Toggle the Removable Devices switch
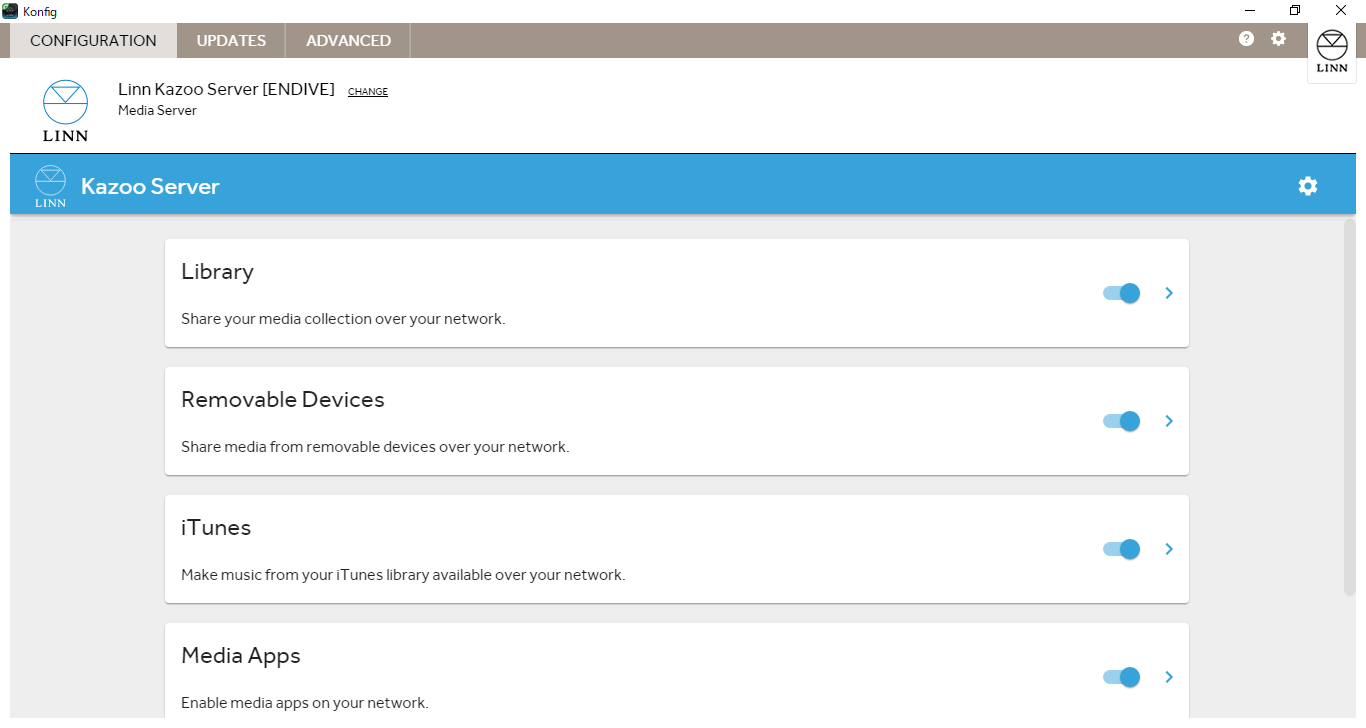 pyautogui.click(x=1121, y=421)
